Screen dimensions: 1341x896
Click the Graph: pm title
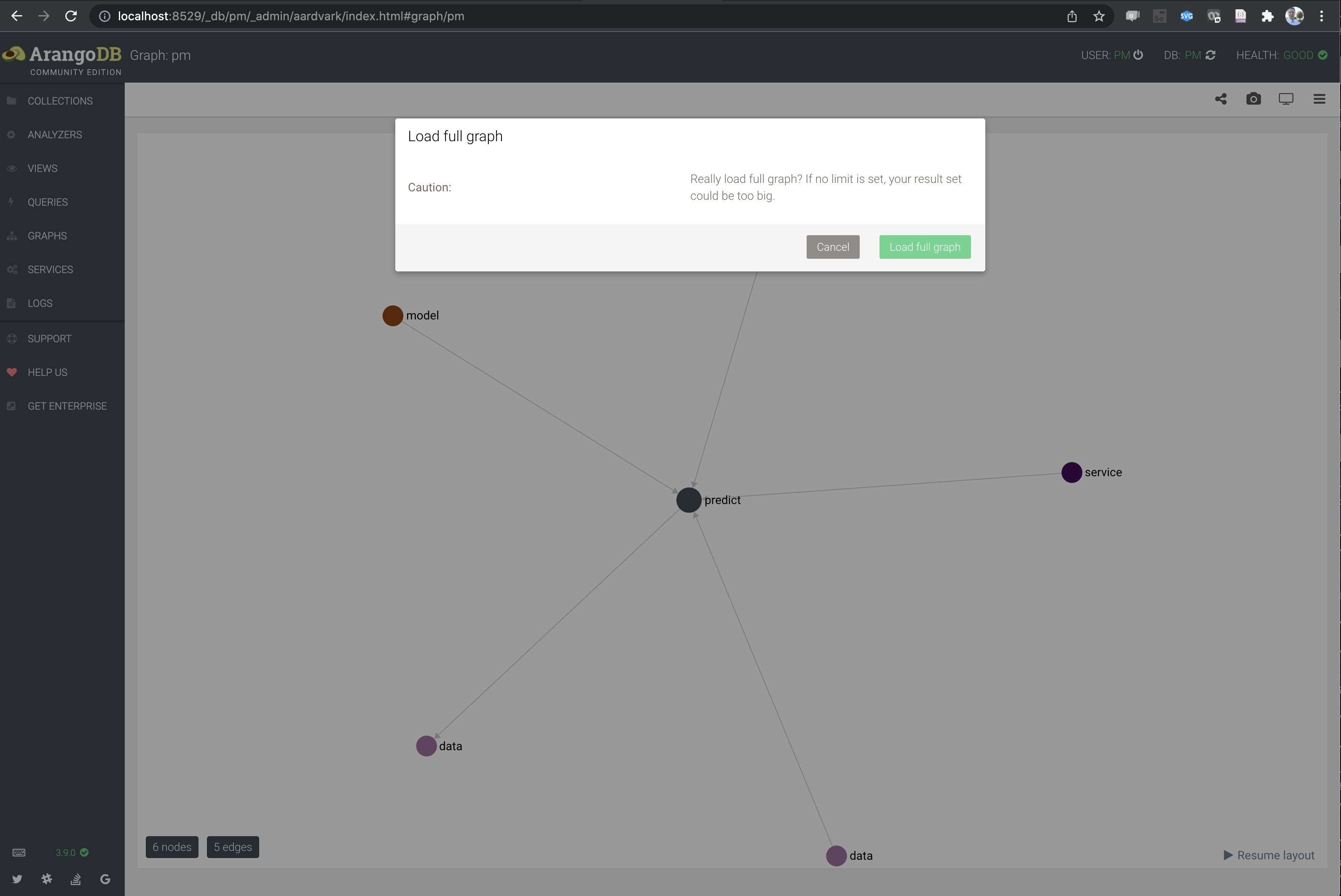tap(160, 55)
